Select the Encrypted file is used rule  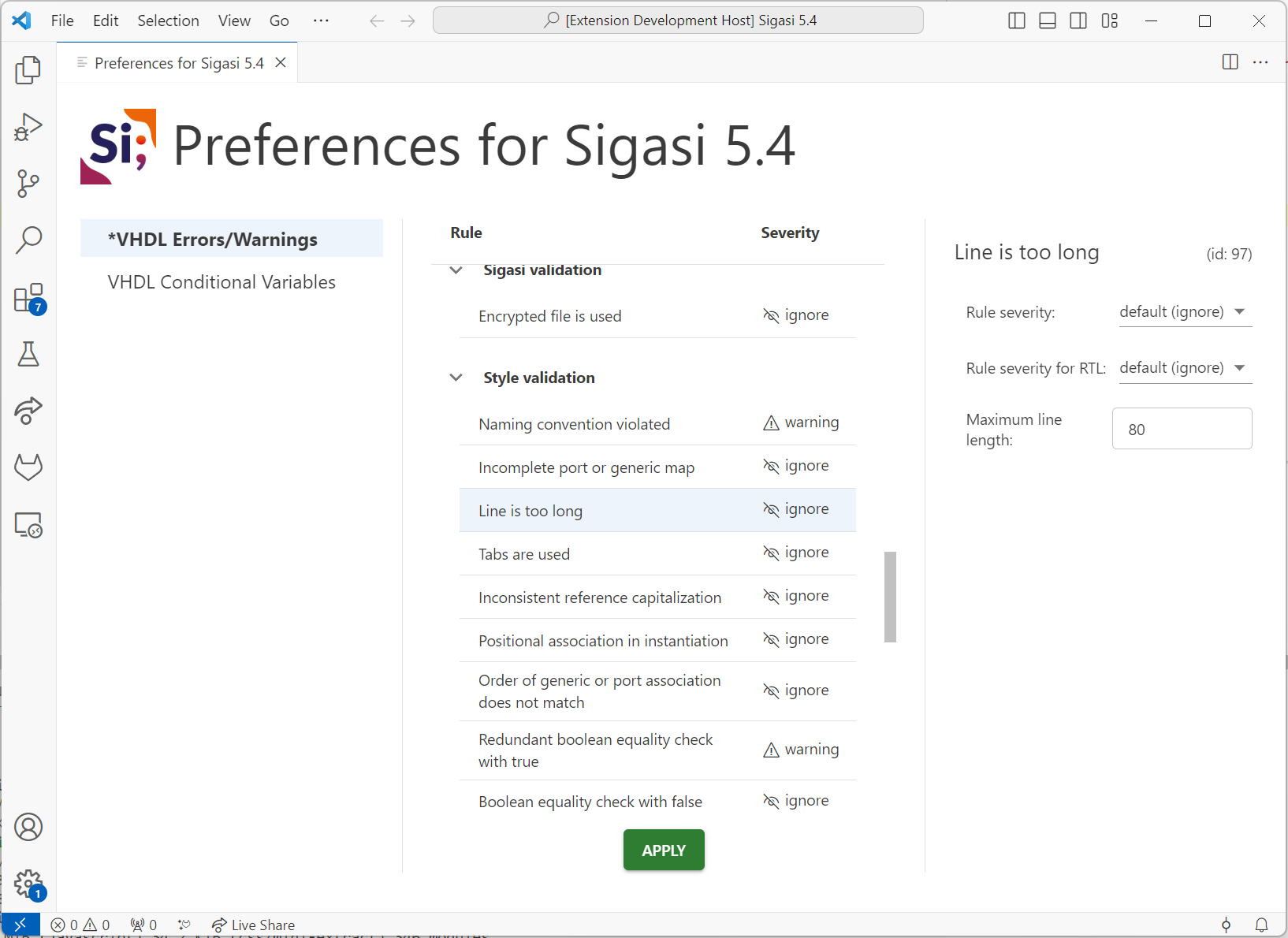(657, 316)
